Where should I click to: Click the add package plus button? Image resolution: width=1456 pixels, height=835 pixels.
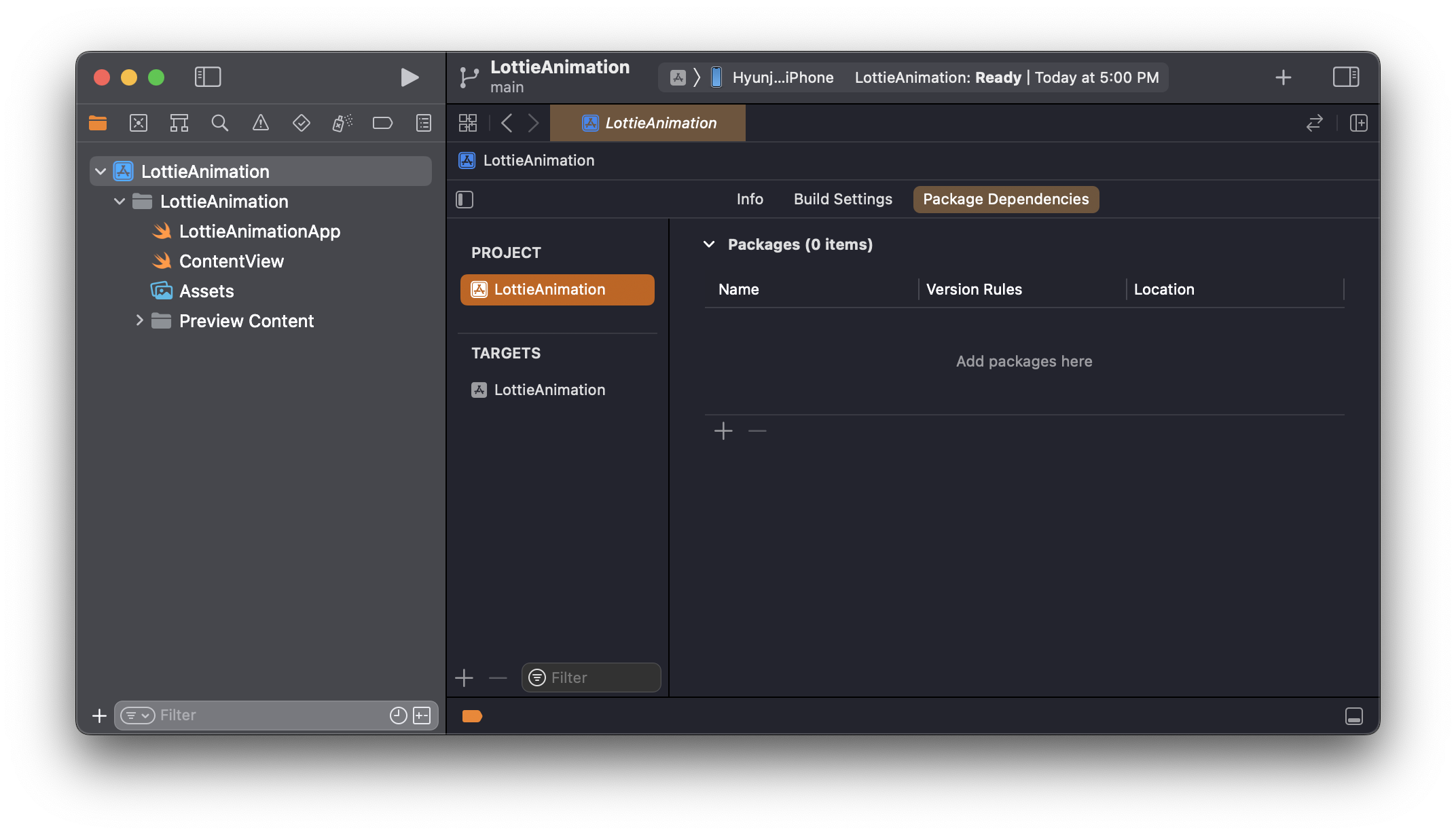click(723, 431)
